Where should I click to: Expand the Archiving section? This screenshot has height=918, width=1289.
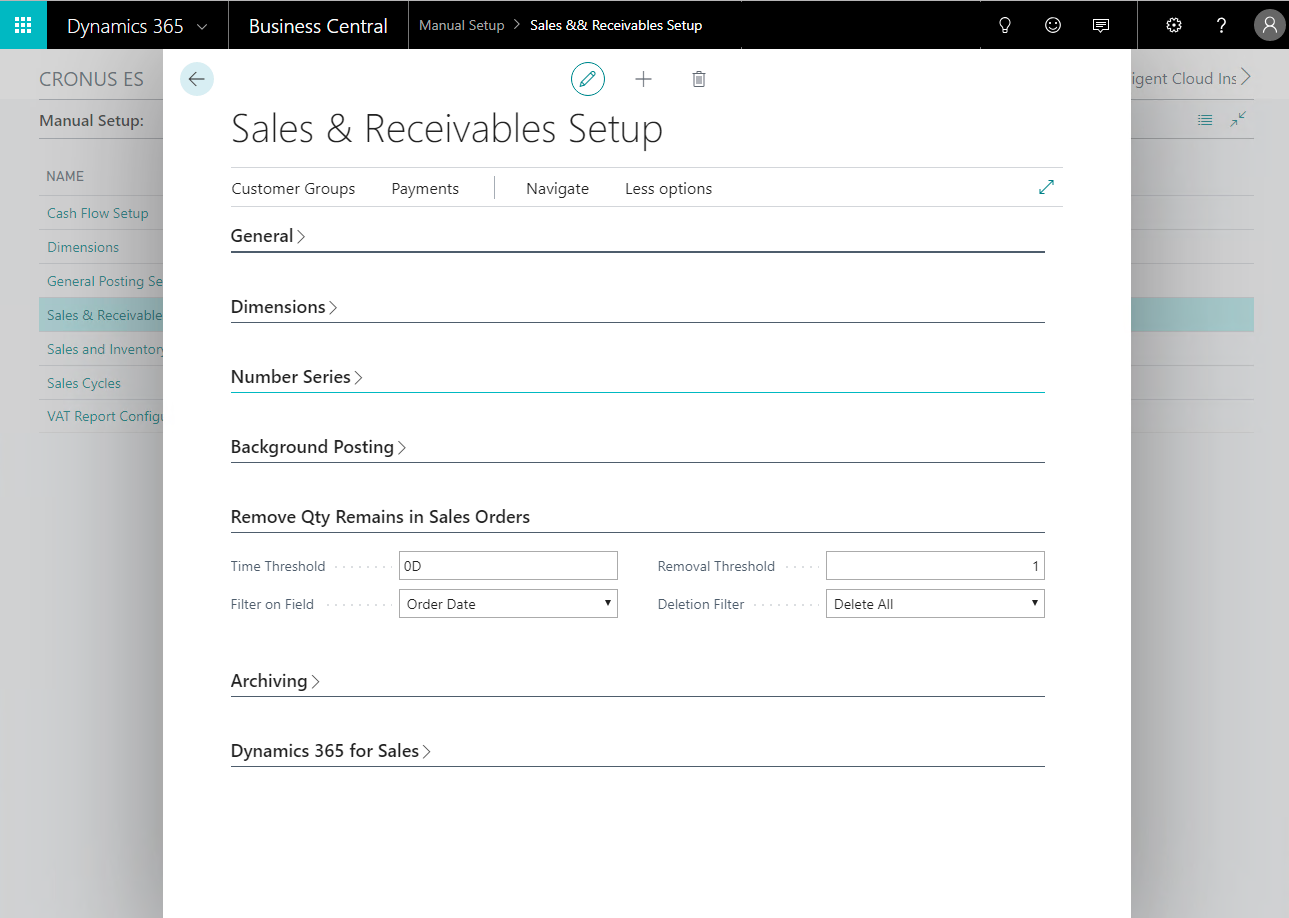pyautogui.click(x=275, y=681)
